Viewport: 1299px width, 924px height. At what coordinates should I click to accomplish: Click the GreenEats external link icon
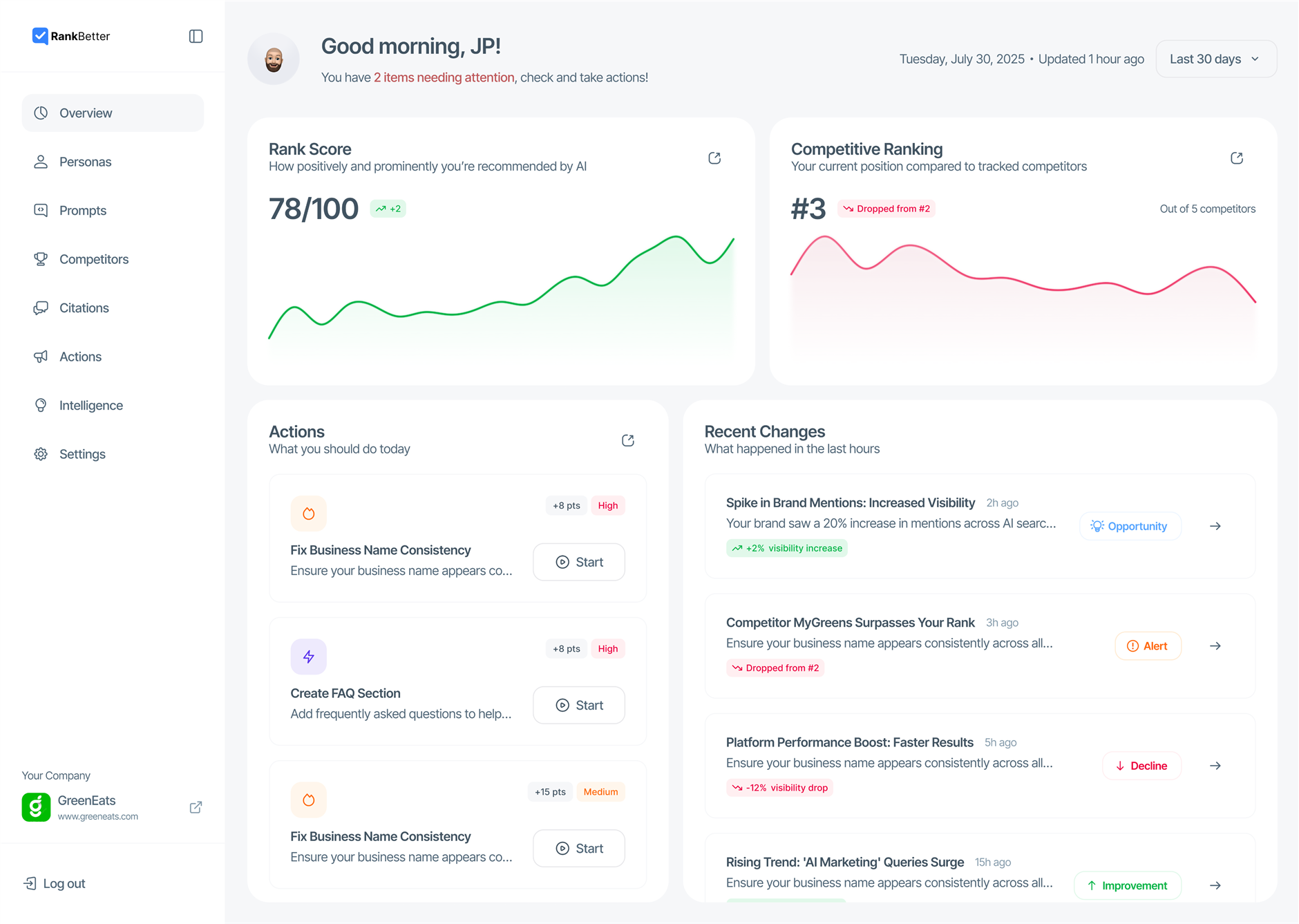pos(196,807)
